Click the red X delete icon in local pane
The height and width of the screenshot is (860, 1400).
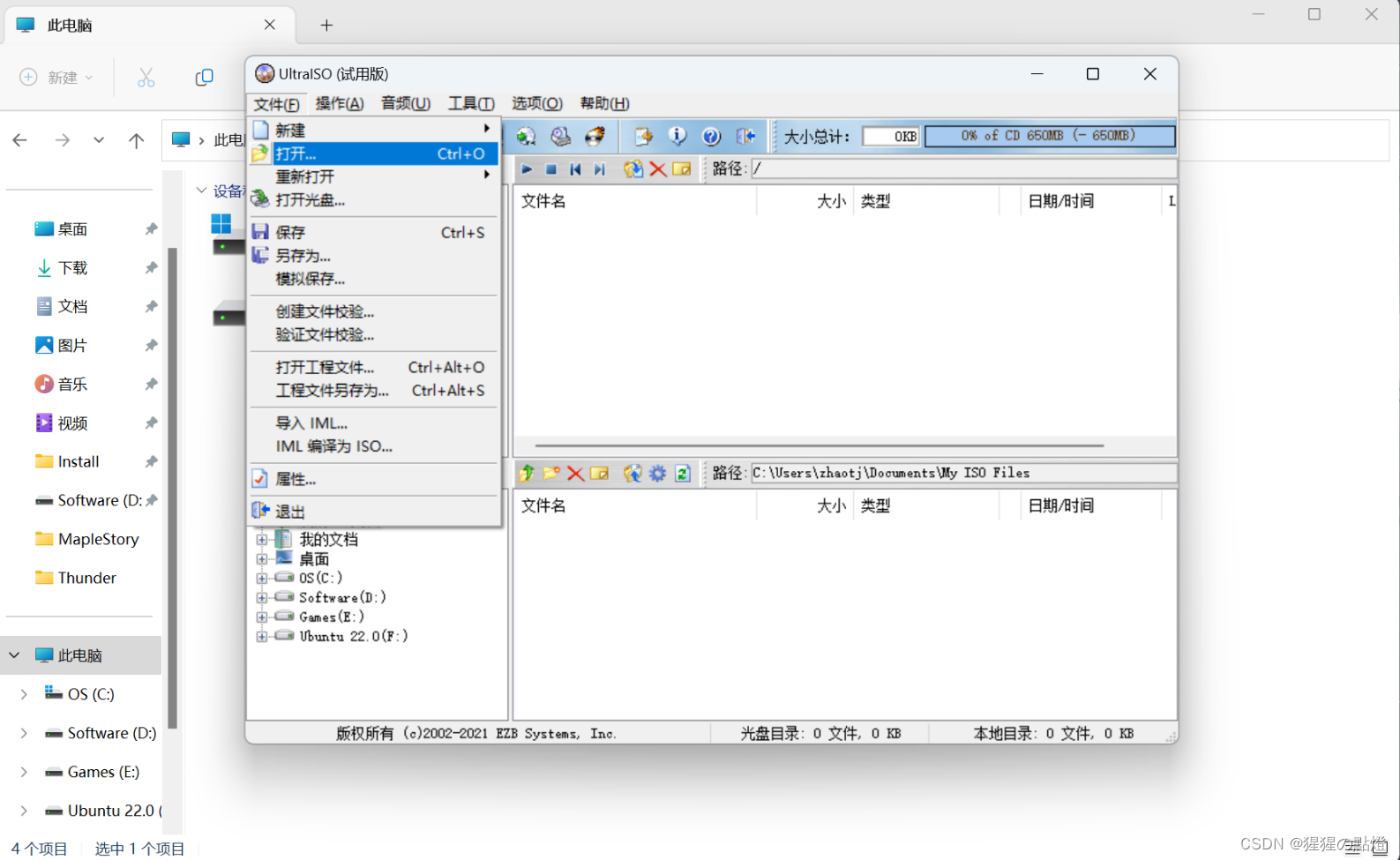(x=575, y=474)
